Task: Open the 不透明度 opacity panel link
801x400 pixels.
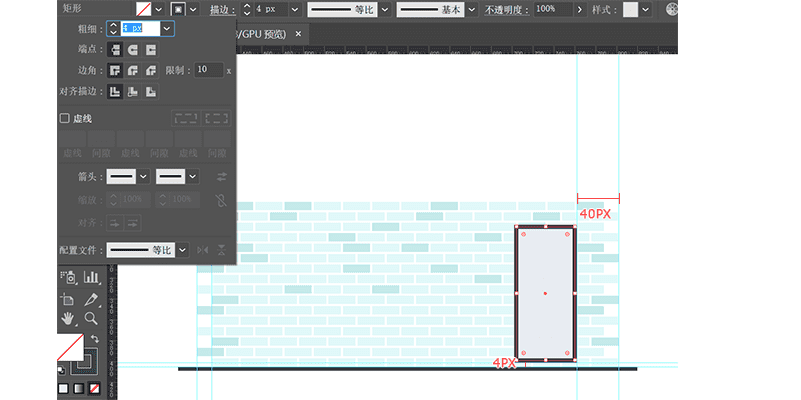Action: [x=507, y=10]
